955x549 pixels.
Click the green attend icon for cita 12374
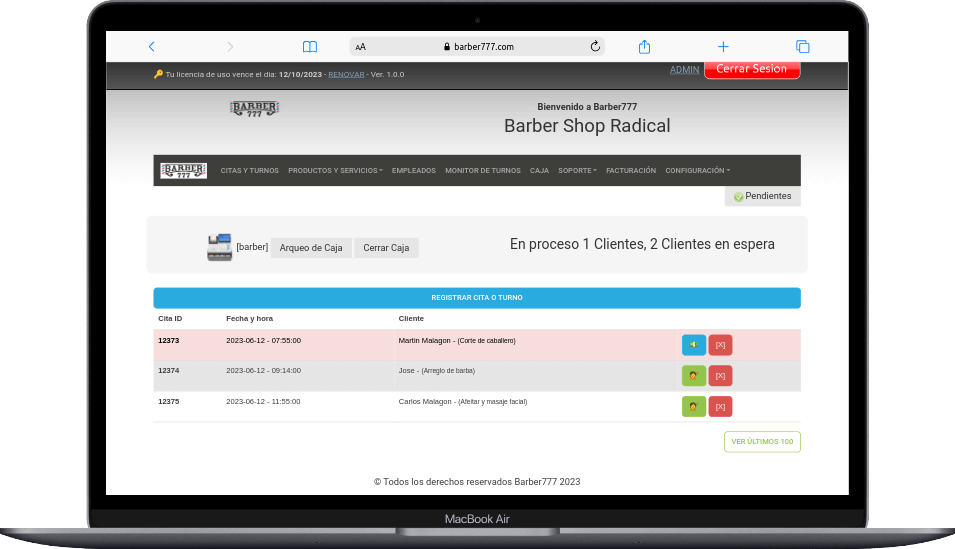693,376
